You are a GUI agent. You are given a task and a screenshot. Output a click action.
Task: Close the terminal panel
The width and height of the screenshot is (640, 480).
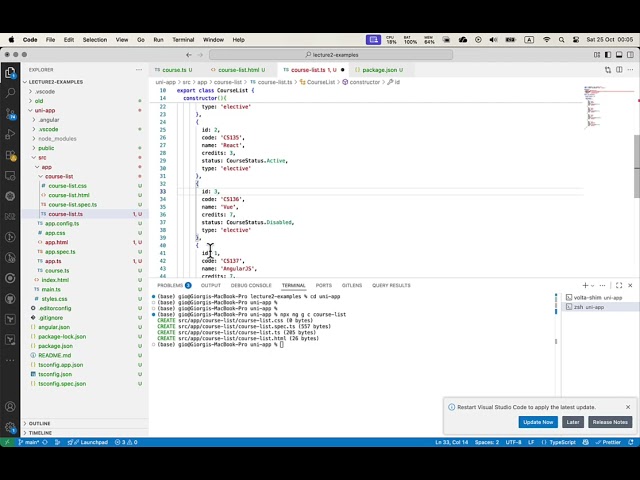(x=630, y=285)
